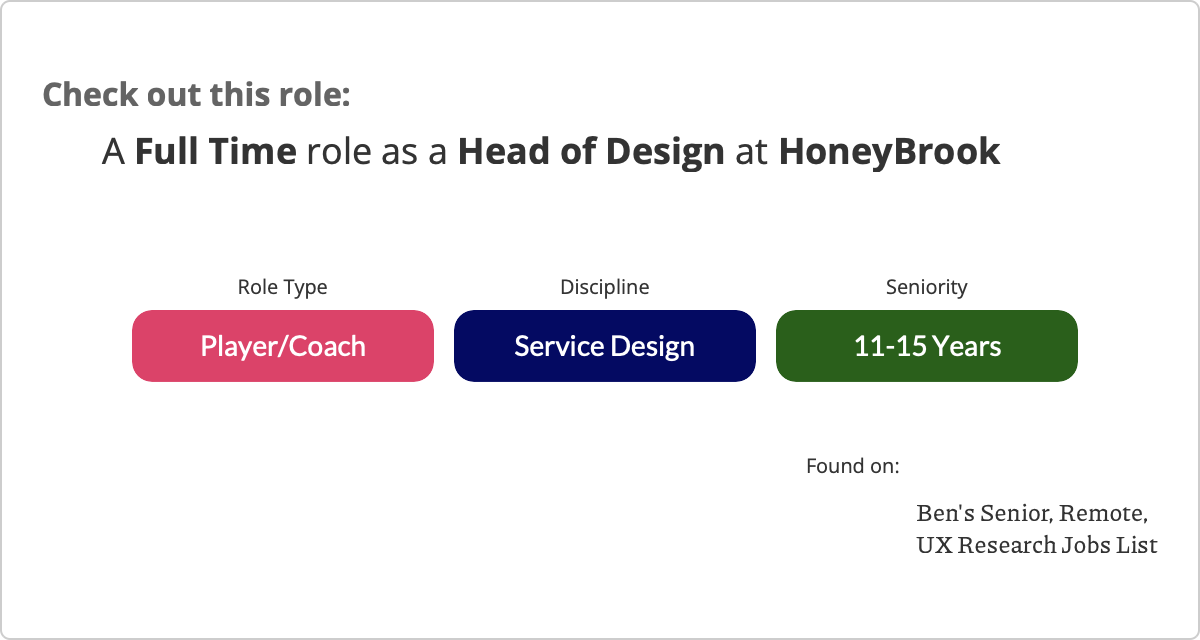Click the 'Check out this role:' heading
Viewport: 1200px width, 640px height.
click(x=196, y=95)
